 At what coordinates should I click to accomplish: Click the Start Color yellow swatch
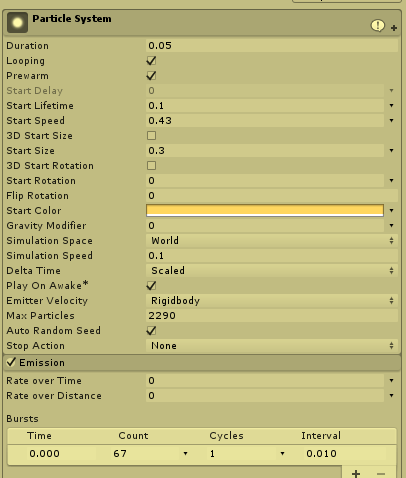point(265,211)
